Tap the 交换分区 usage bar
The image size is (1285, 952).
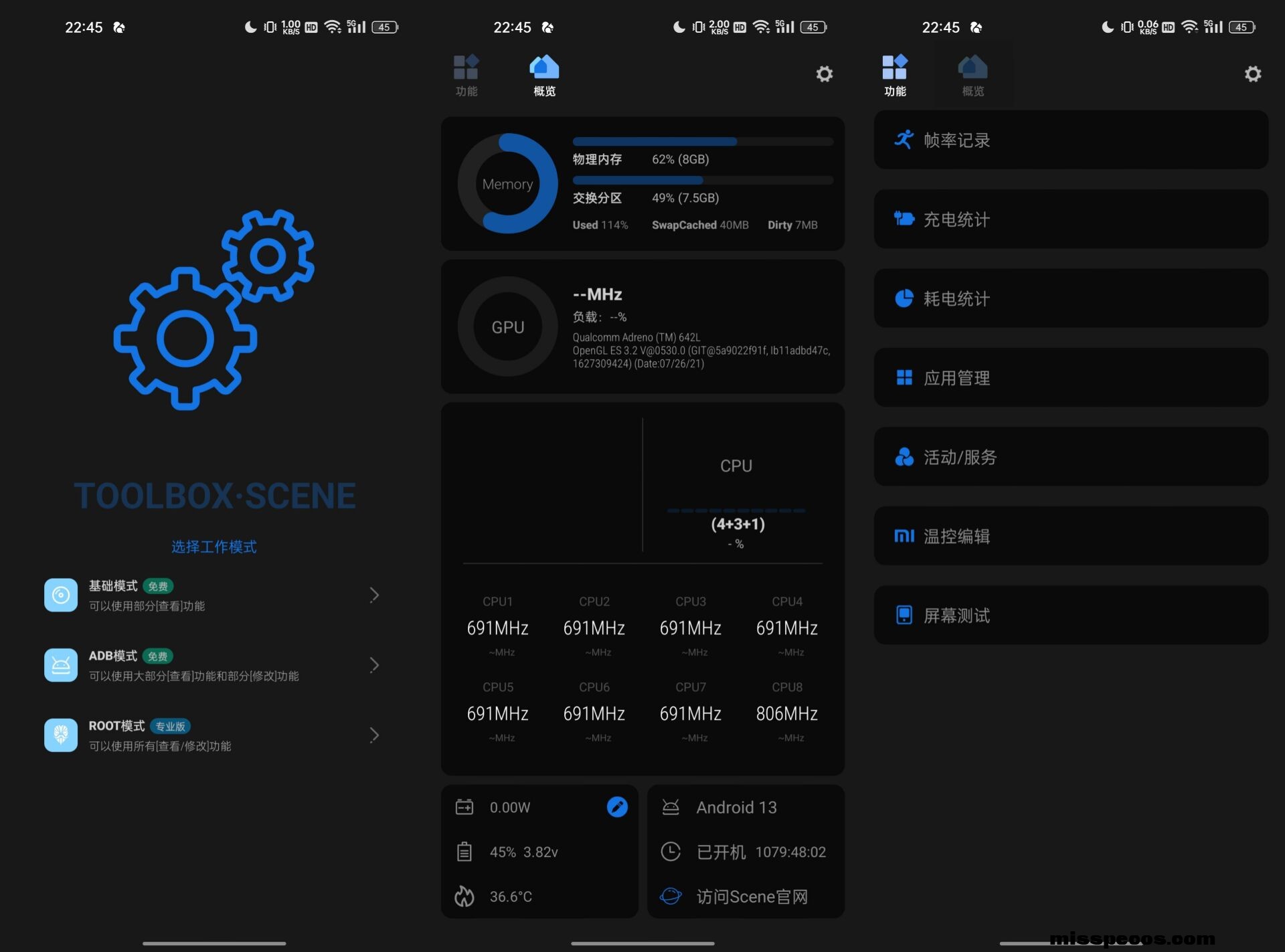pos(703,181)
